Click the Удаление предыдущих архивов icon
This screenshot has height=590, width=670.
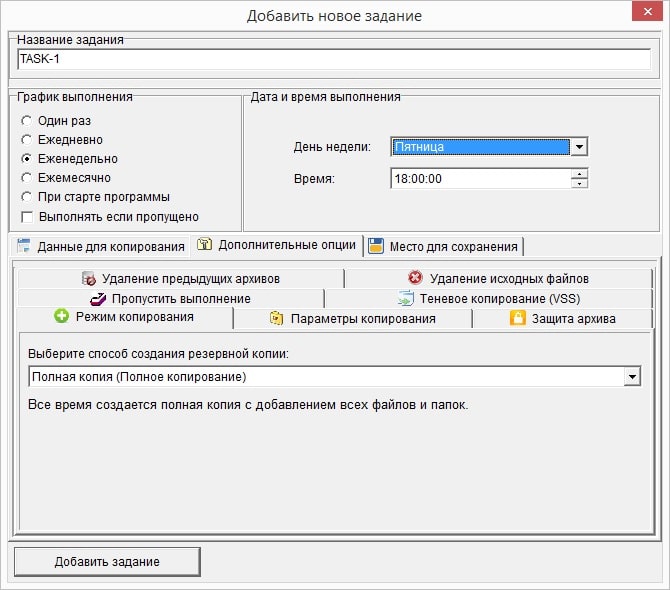point(89,278)
